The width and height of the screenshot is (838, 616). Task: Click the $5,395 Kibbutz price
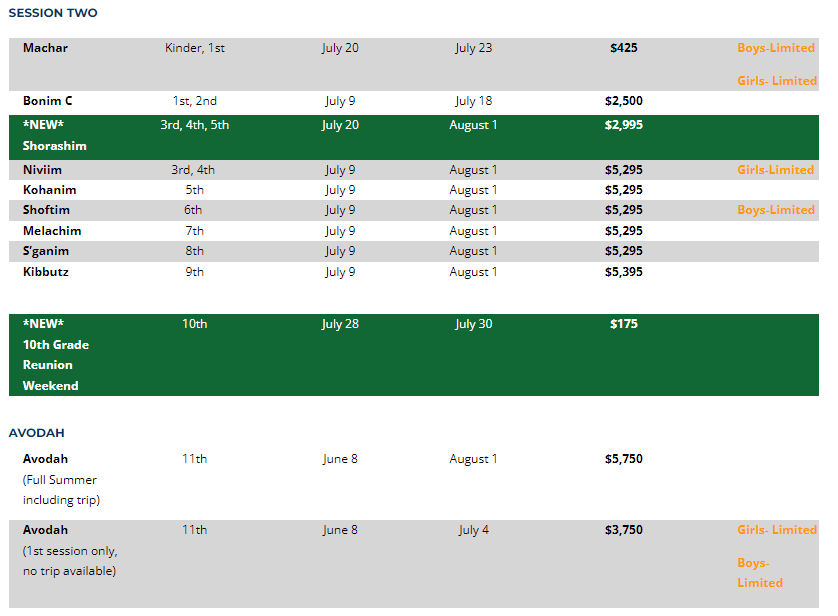pos(623,272)
